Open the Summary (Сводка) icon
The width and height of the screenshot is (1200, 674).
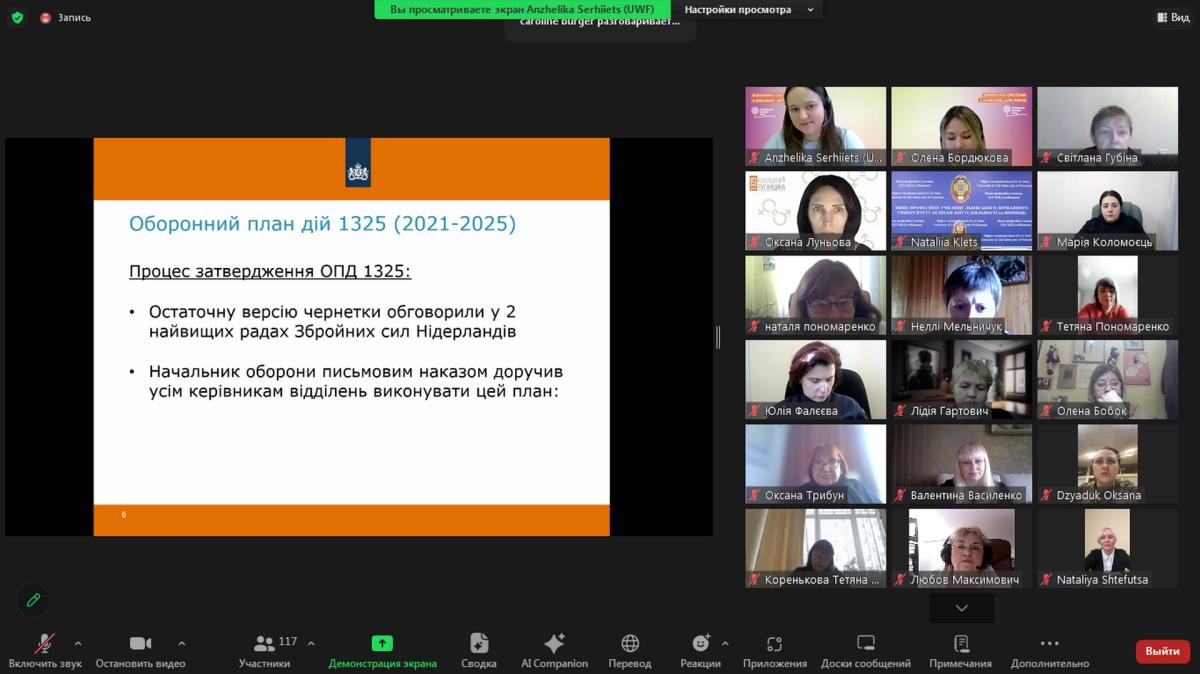479,643
